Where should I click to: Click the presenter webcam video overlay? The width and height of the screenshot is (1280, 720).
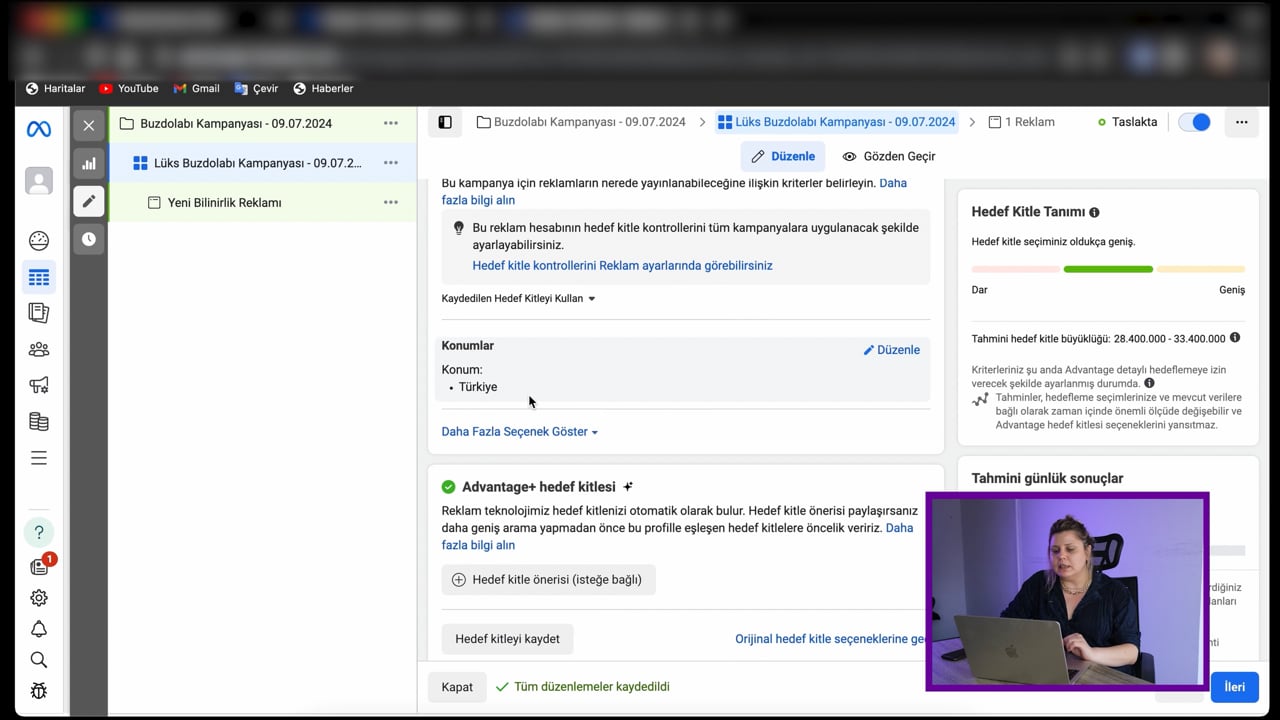[x=1067, y=591]
